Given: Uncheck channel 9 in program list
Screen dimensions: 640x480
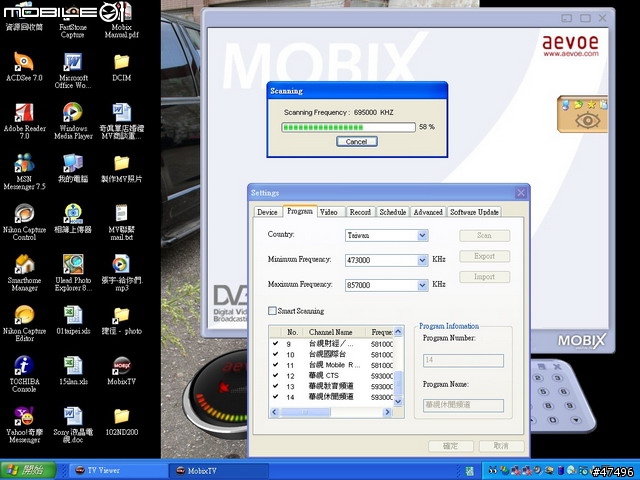Looking at the screenshot, I should (x=276, y=344).
